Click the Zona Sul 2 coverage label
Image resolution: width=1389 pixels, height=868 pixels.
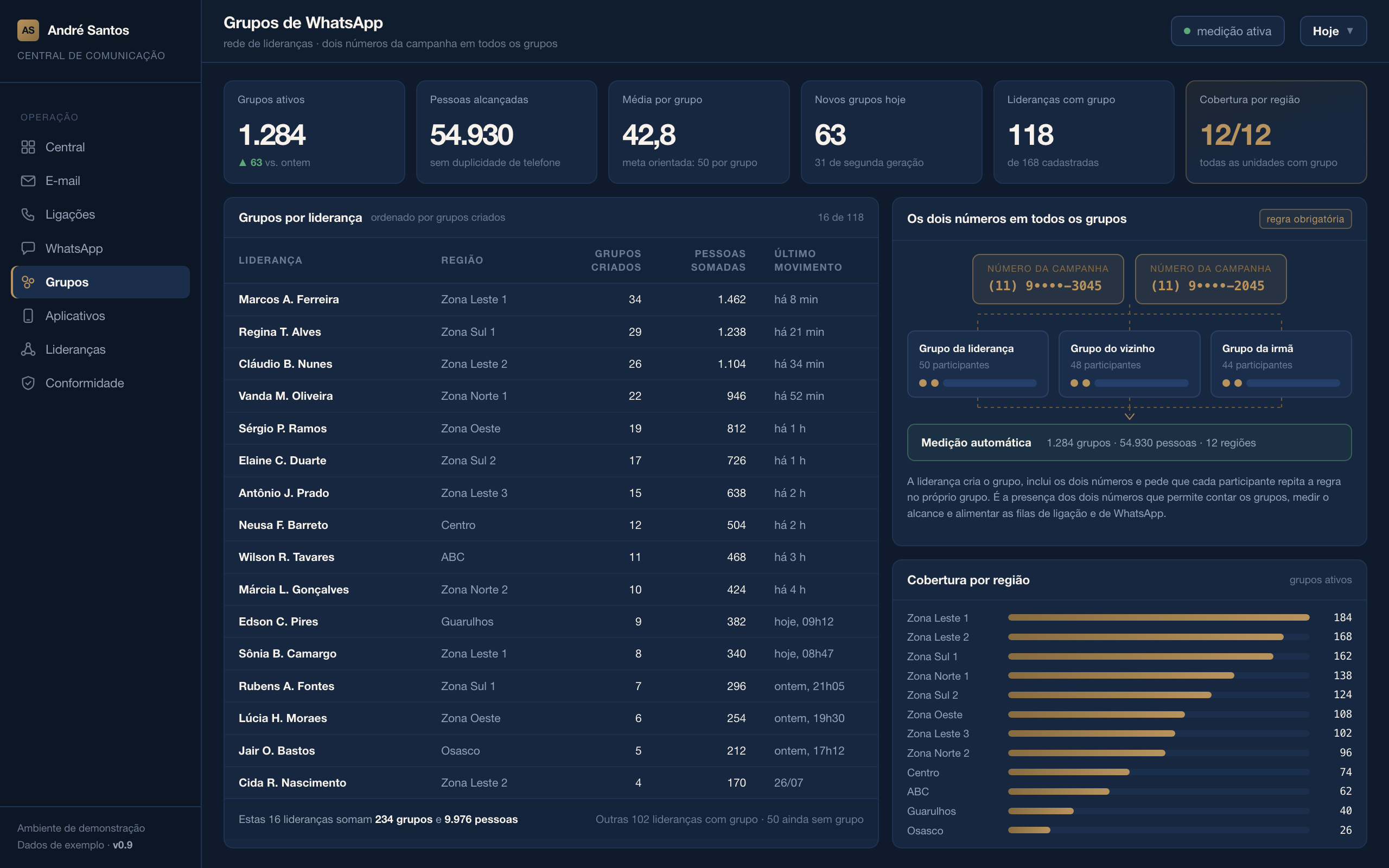pos(932,695)
